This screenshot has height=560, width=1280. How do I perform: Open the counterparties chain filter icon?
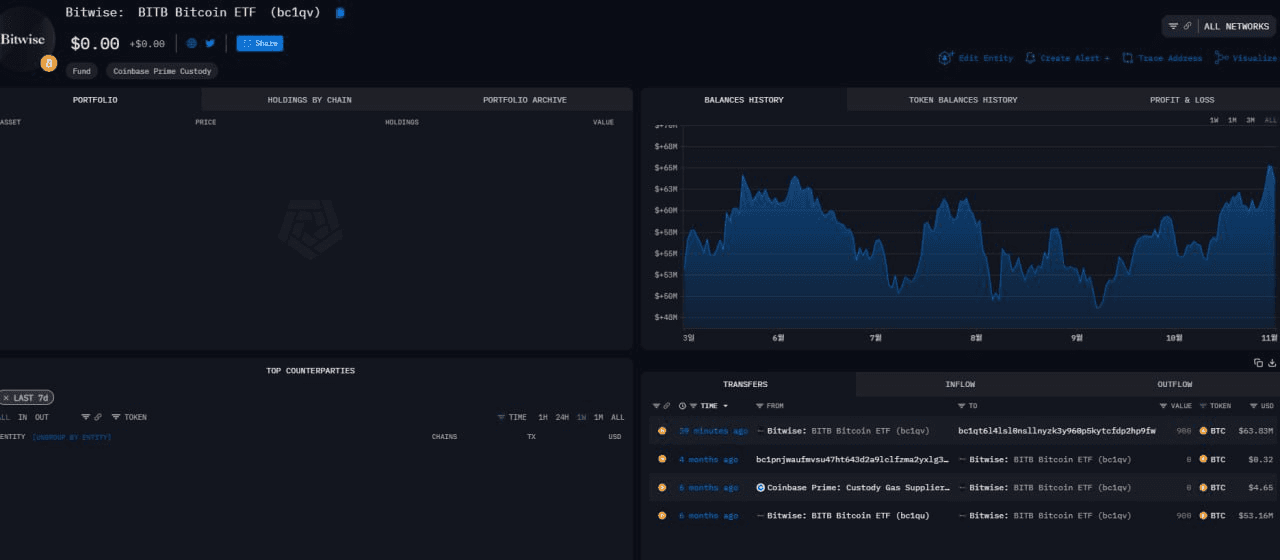(x=92, y=417)
